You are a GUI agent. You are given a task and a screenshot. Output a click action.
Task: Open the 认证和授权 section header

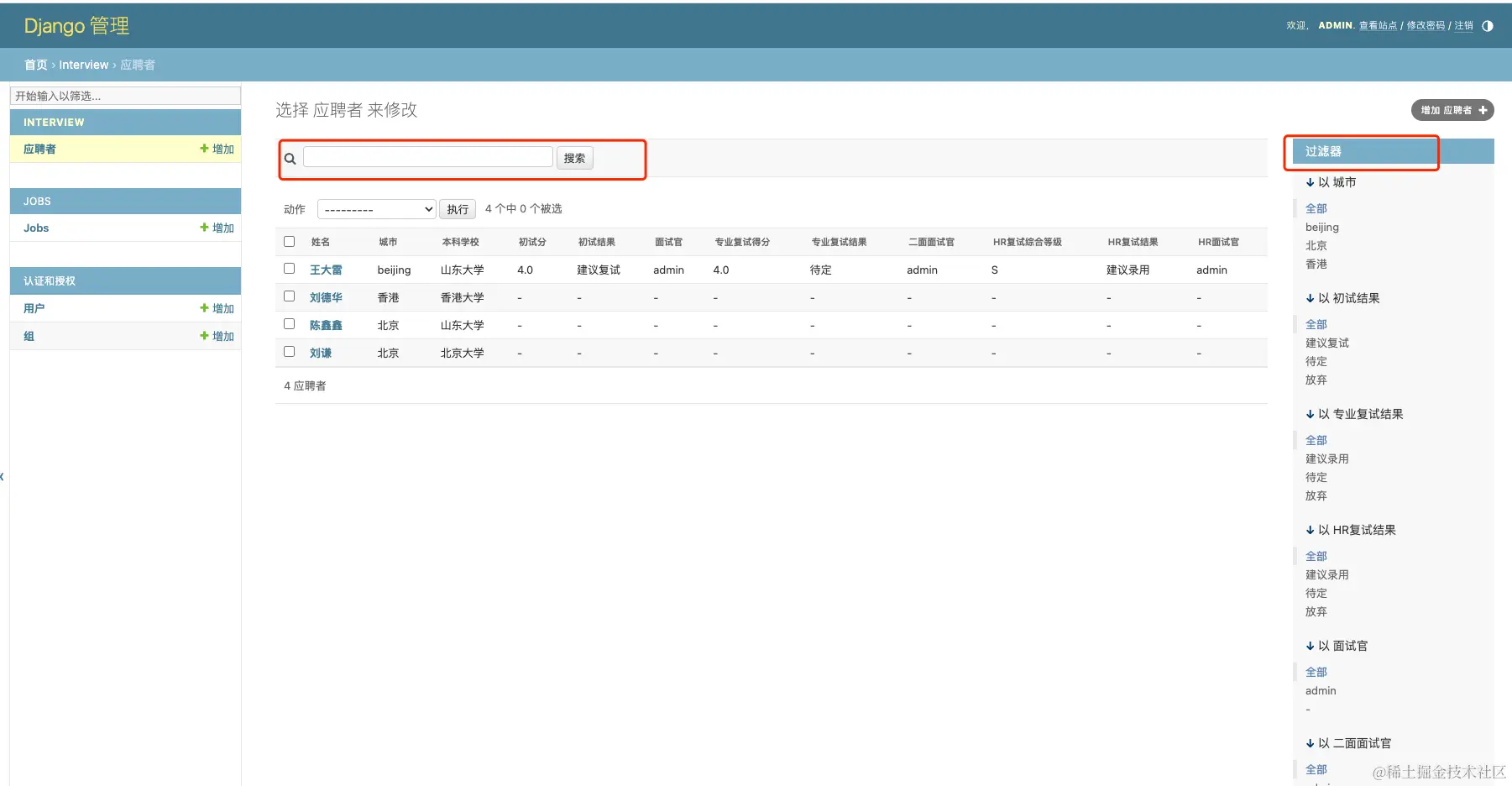tap(50, 281)
